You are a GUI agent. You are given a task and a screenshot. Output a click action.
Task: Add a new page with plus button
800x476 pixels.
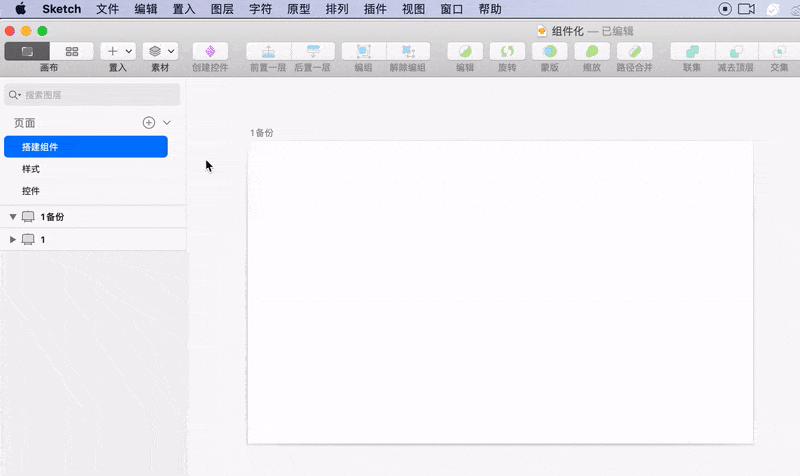149,122
